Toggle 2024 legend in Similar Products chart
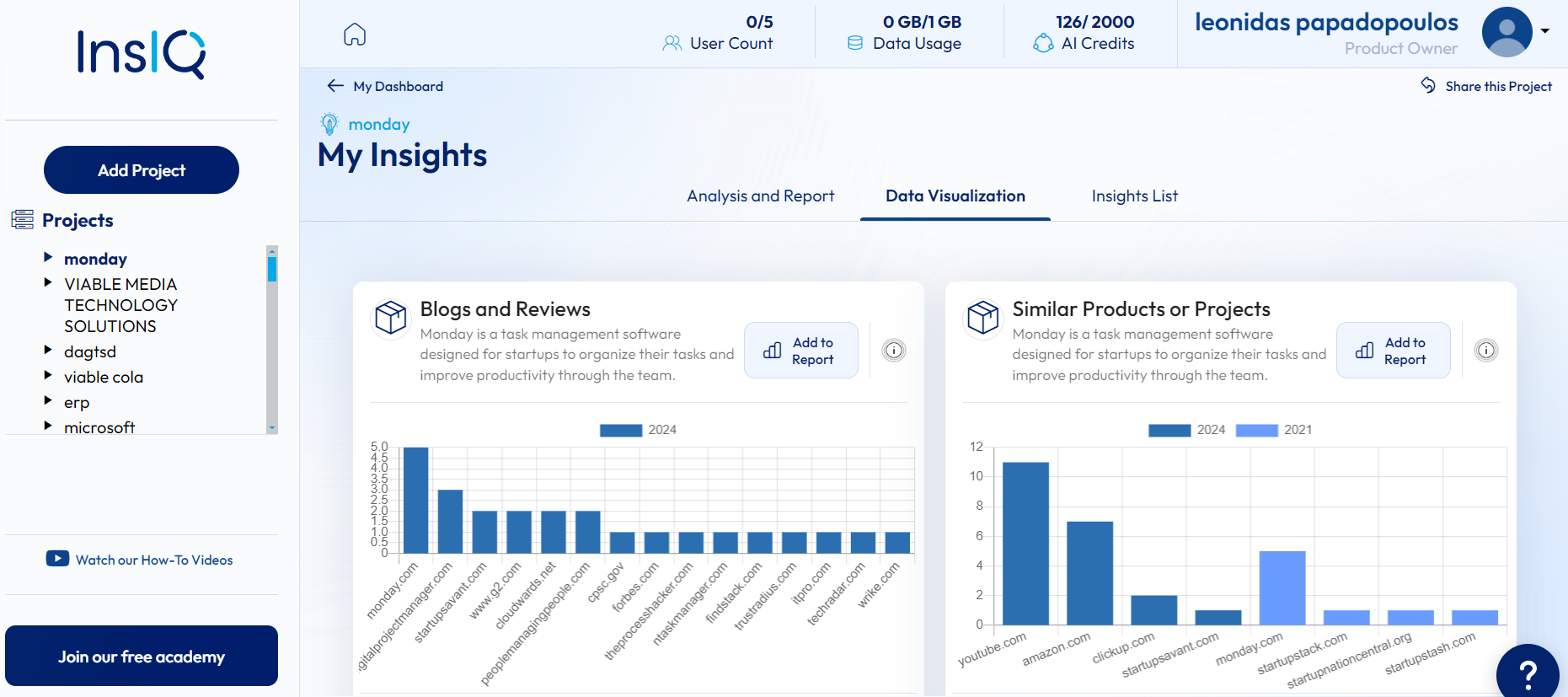 1186,430
